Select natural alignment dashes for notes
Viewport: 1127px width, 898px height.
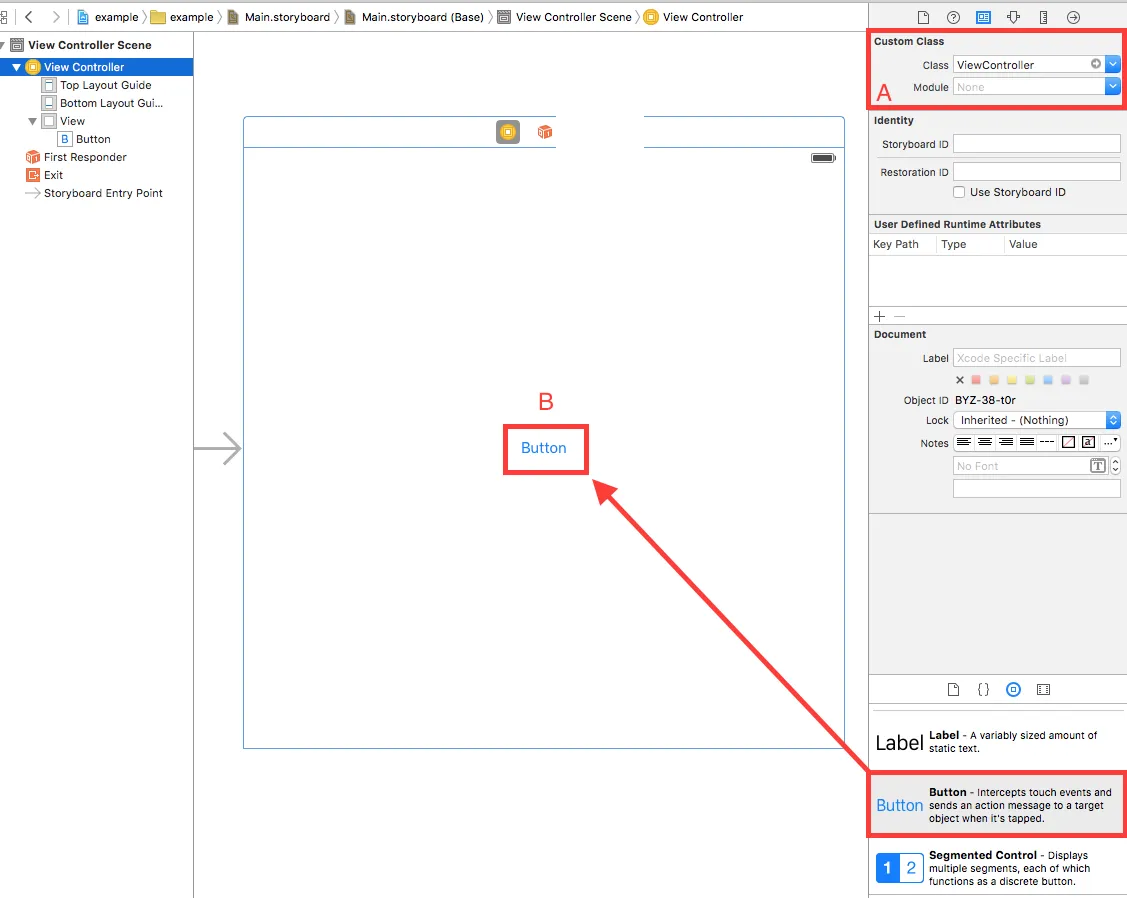(1047, 442)
